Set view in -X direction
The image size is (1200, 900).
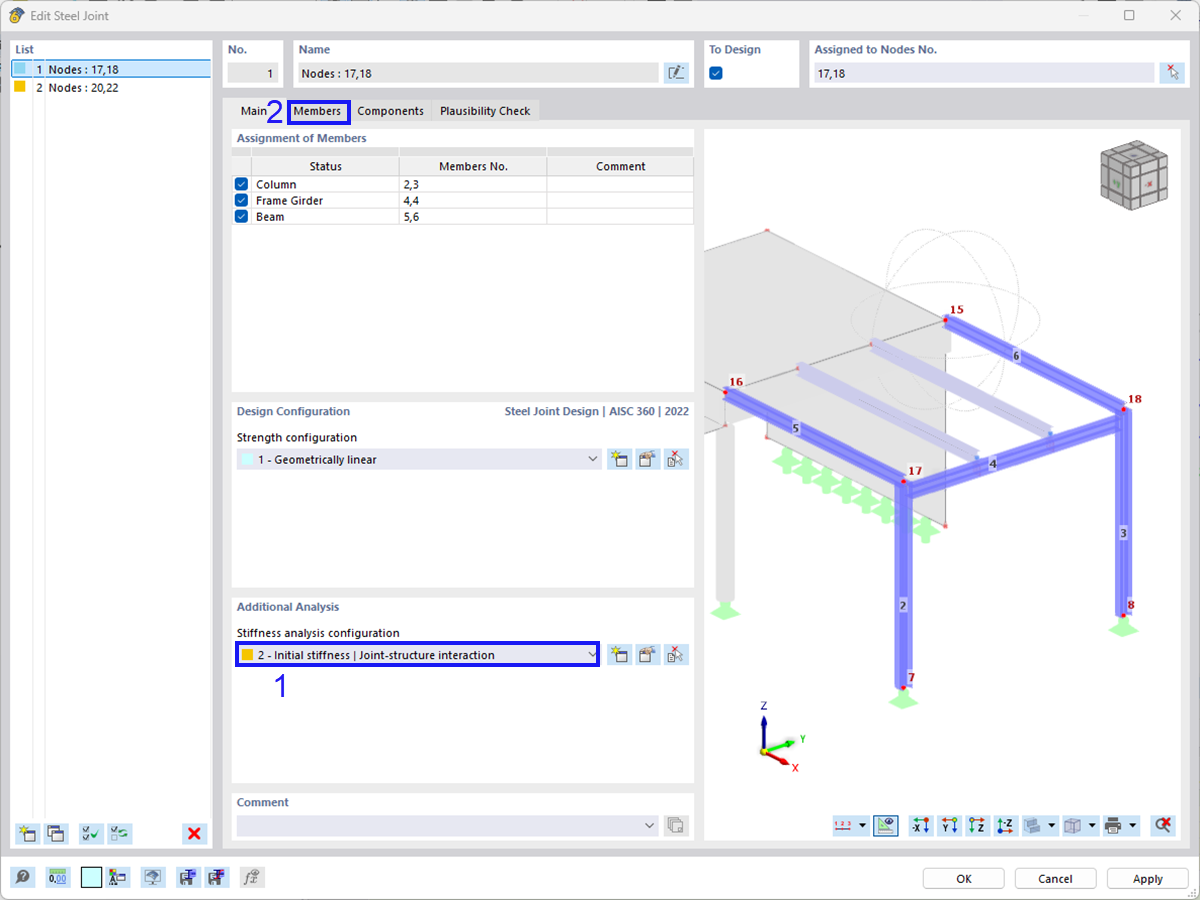pyautogui.click(x=920, y=825)
